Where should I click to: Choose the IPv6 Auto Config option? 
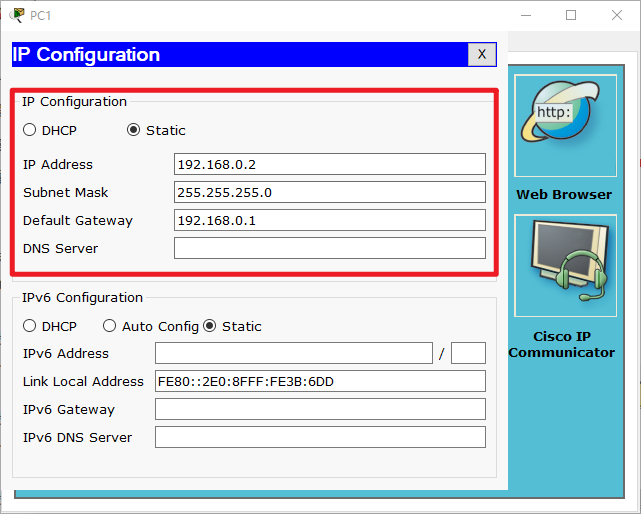coord(109,326)
